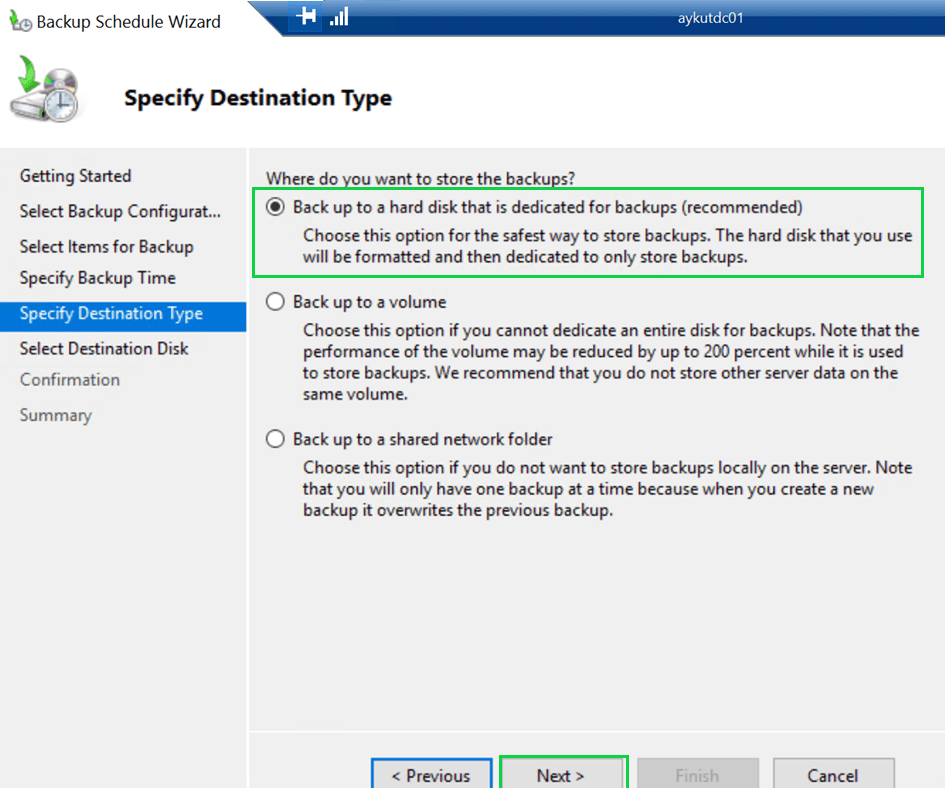
Task: Click the highlighted Specify Destination Type step
Action: tap(111, 314)
